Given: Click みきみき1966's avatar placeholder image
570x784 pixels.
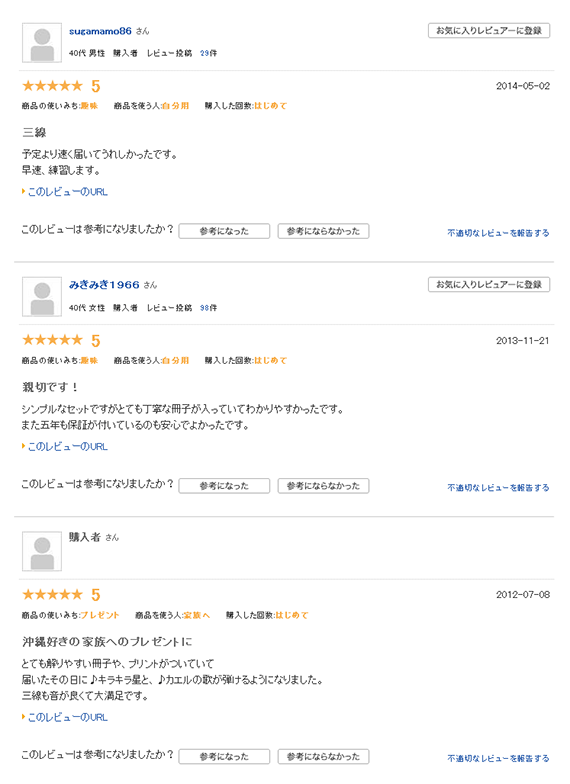Looking at the screenshot, I should (42, 297).
